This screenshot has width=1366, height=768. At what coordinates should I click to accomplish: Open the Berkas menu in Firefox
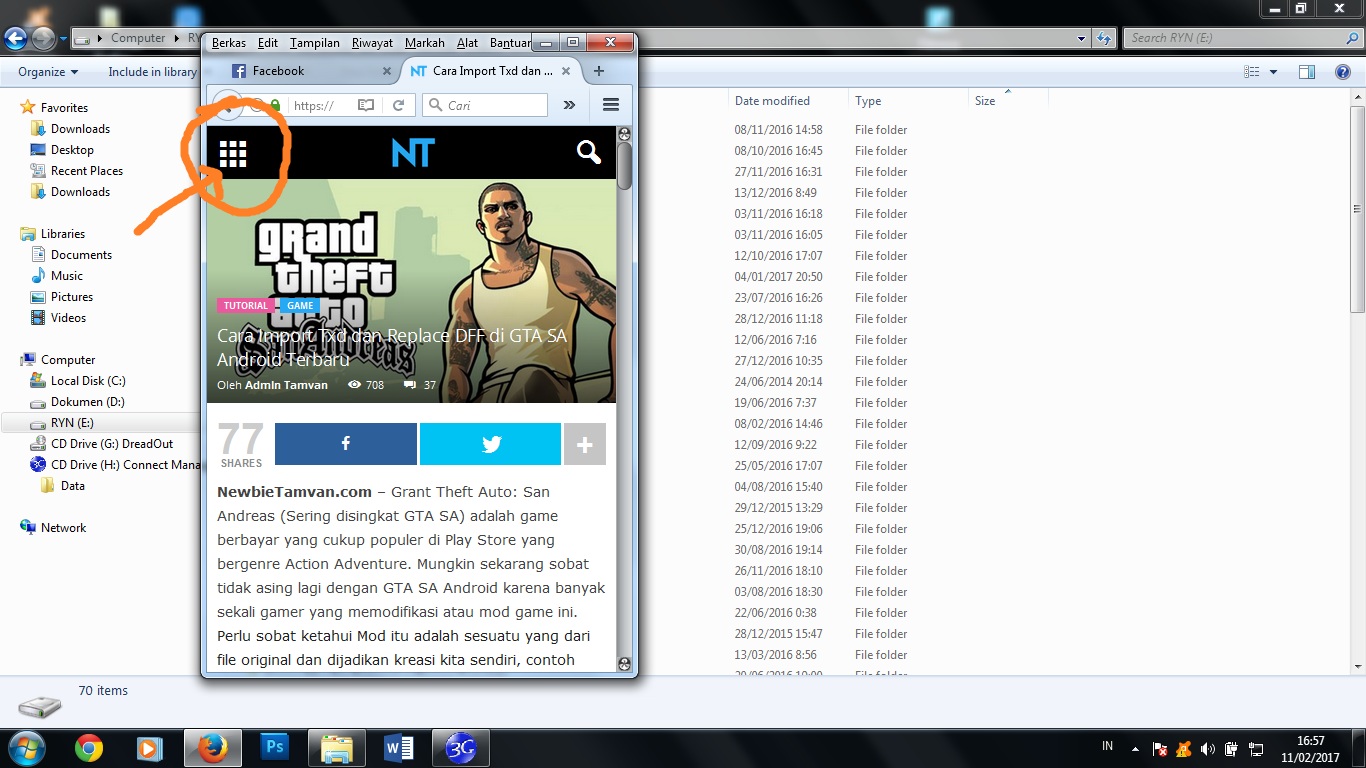coord(229,43)
